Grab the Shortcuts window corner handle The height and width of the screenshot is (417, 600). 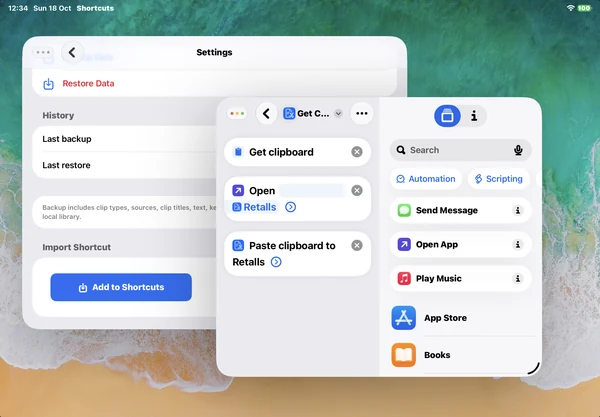[x=534, y=368]
